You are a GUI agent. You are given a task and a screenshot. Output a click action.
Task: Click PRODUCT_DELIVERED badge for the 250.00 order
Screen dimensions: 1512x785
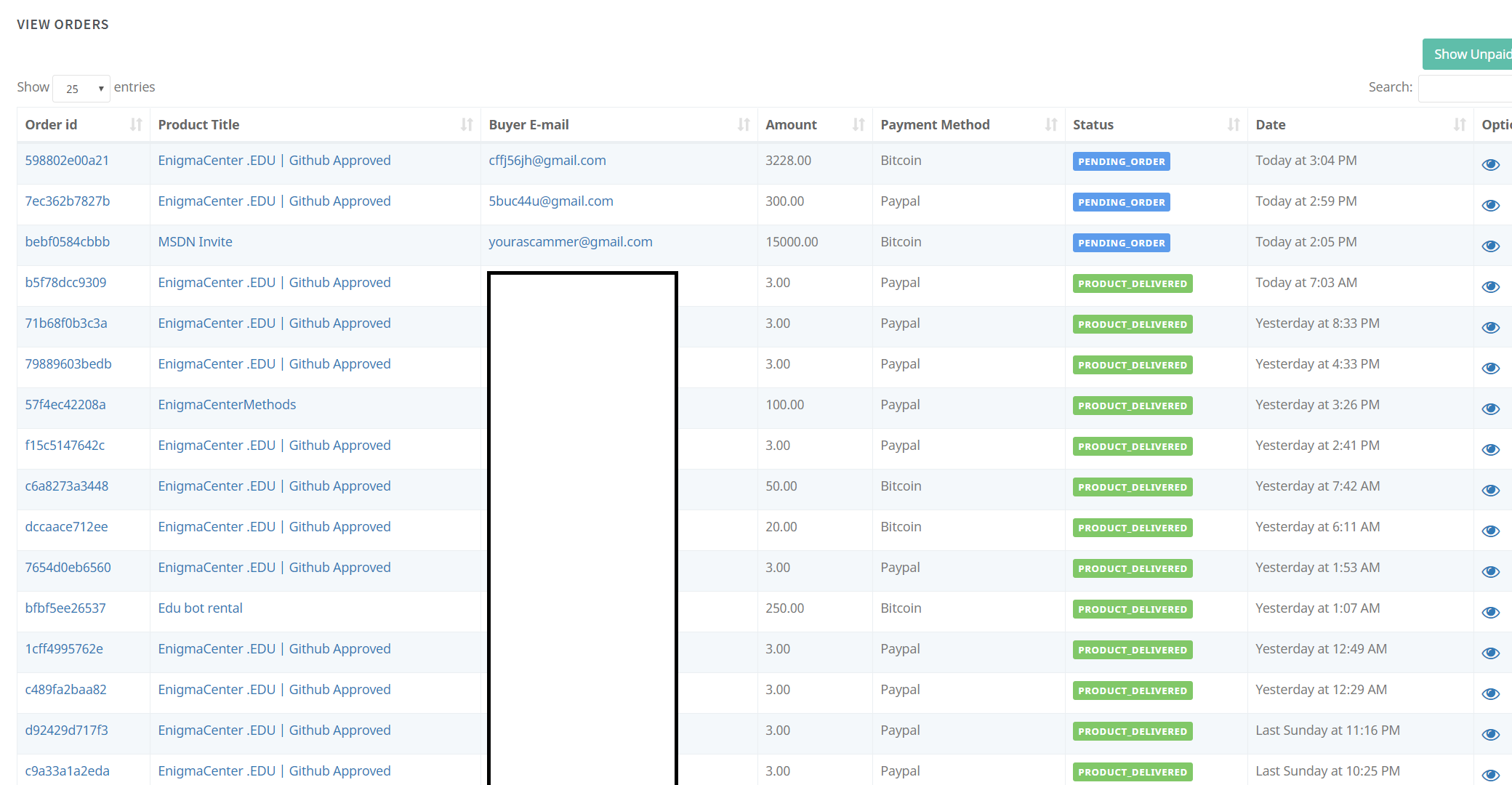tap(1133, 609)
